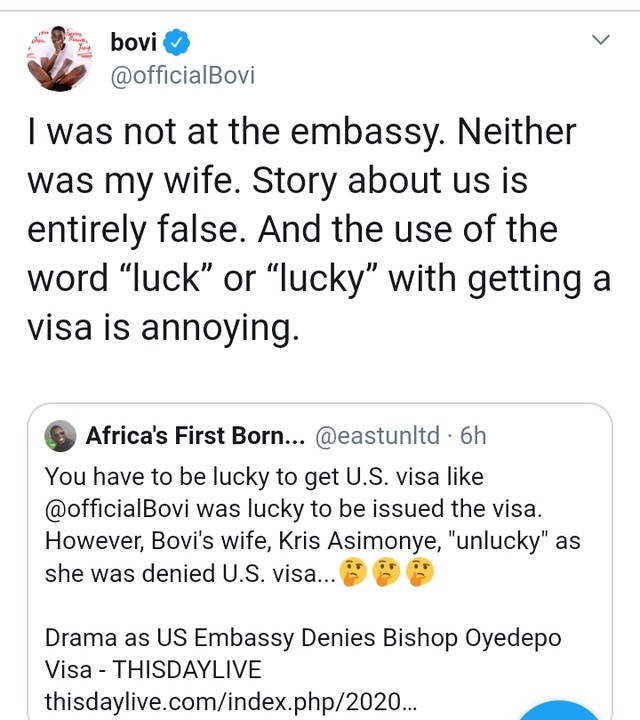Click the @officialBovi handle under bovi's name

183,75
